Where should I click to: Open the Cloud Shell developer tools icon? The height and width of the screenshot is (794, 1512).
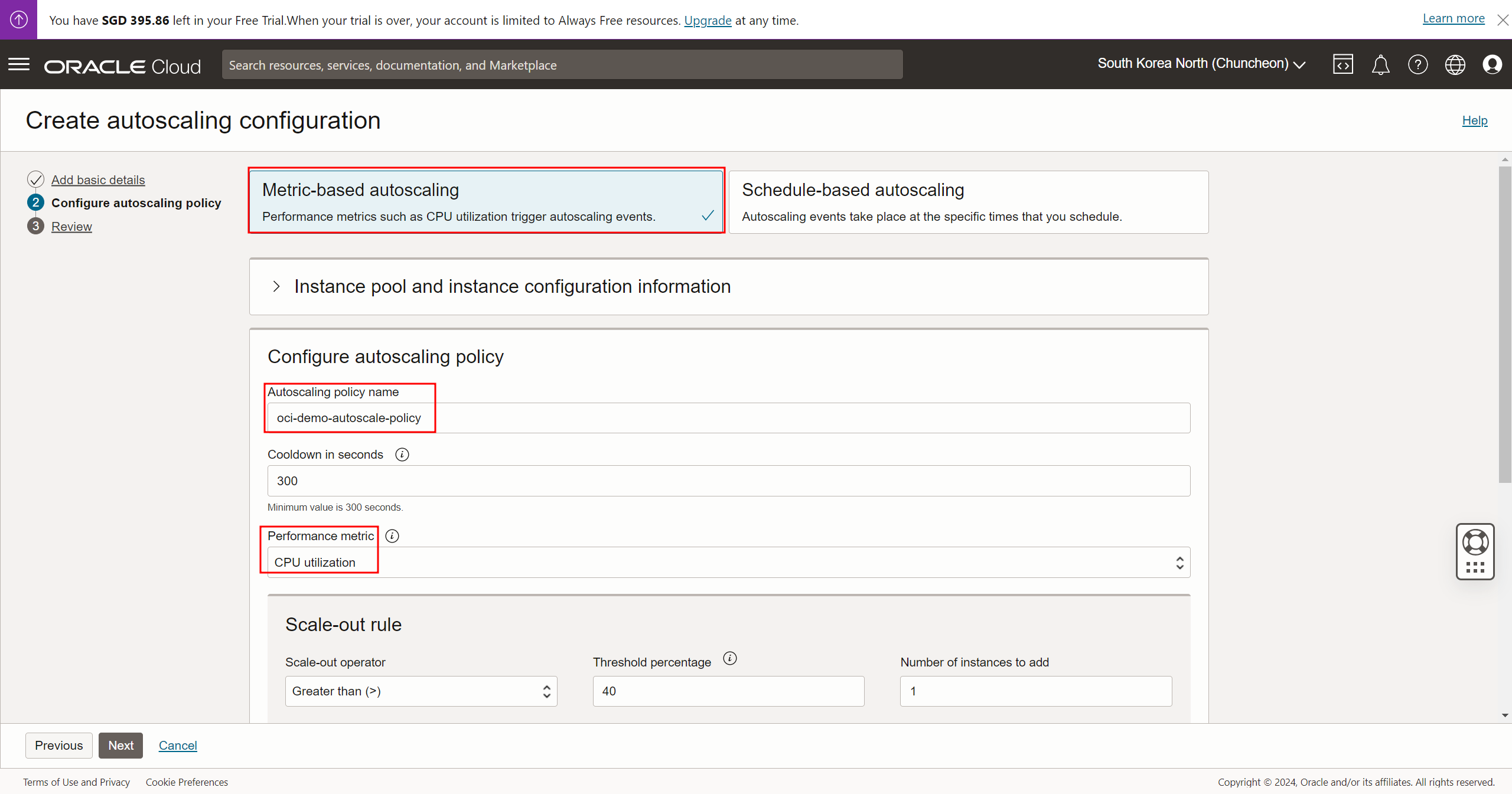point(1342,64)
